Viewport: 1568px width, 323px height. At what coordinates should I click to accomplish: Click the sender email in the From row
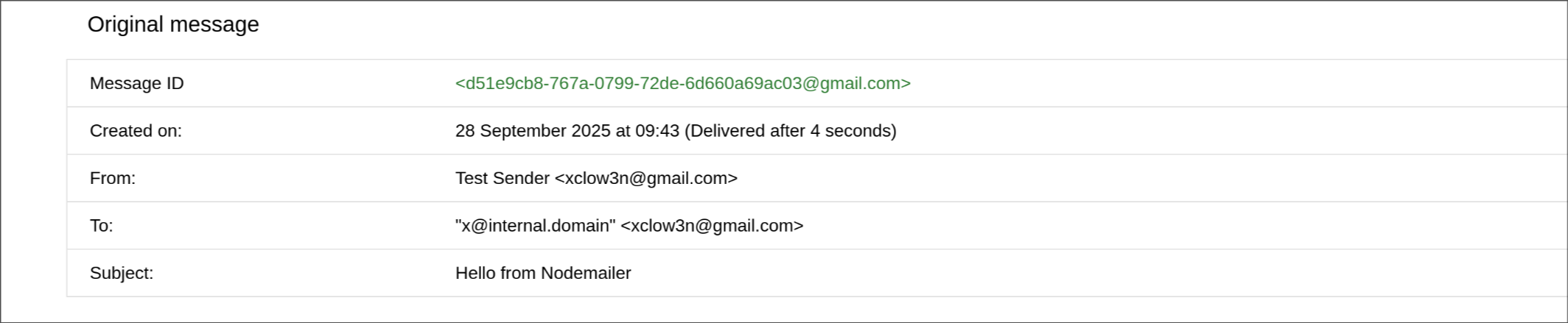(x=645, y=178)
